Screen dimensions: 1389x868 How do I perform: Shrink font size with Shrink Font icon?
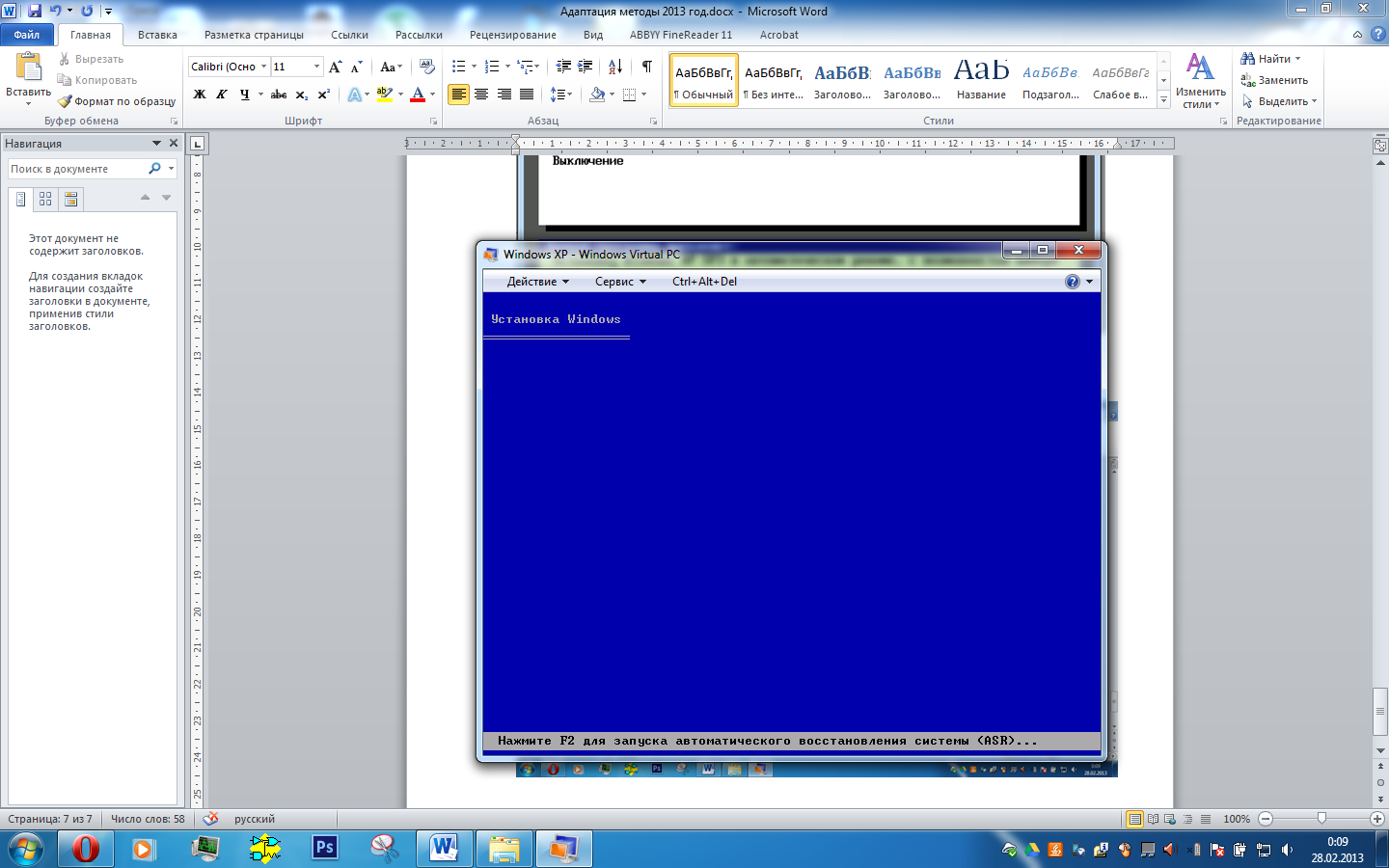[x=357, y=67]
